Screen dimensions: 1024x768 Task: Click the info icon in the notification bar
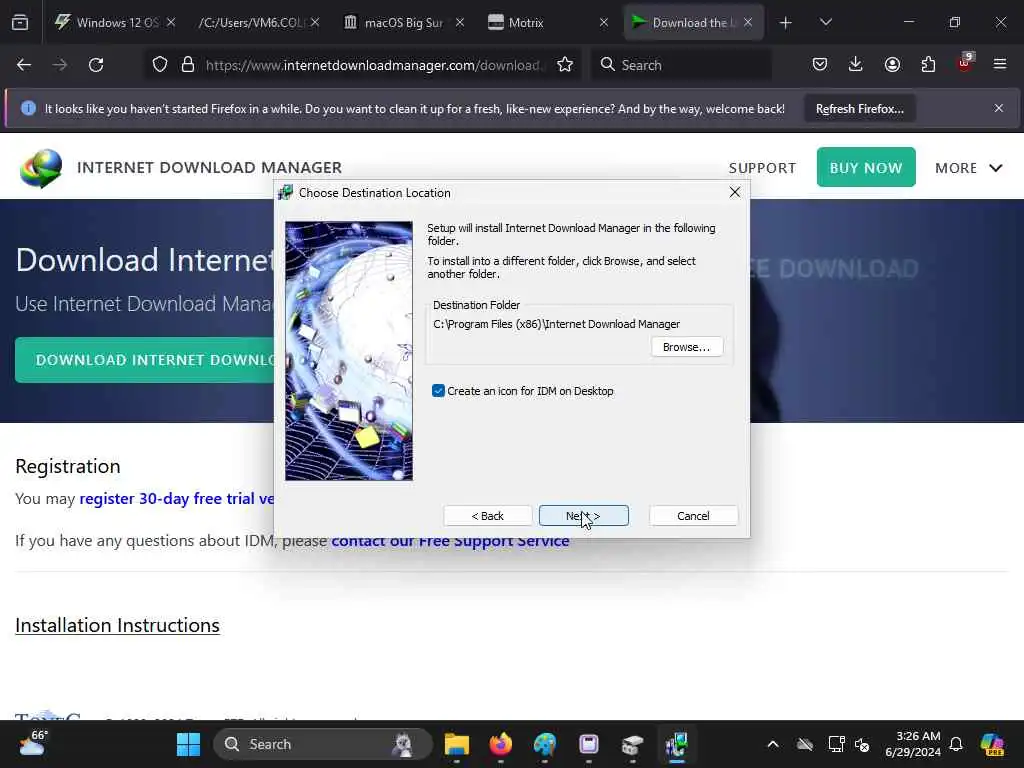coord(28,108)
